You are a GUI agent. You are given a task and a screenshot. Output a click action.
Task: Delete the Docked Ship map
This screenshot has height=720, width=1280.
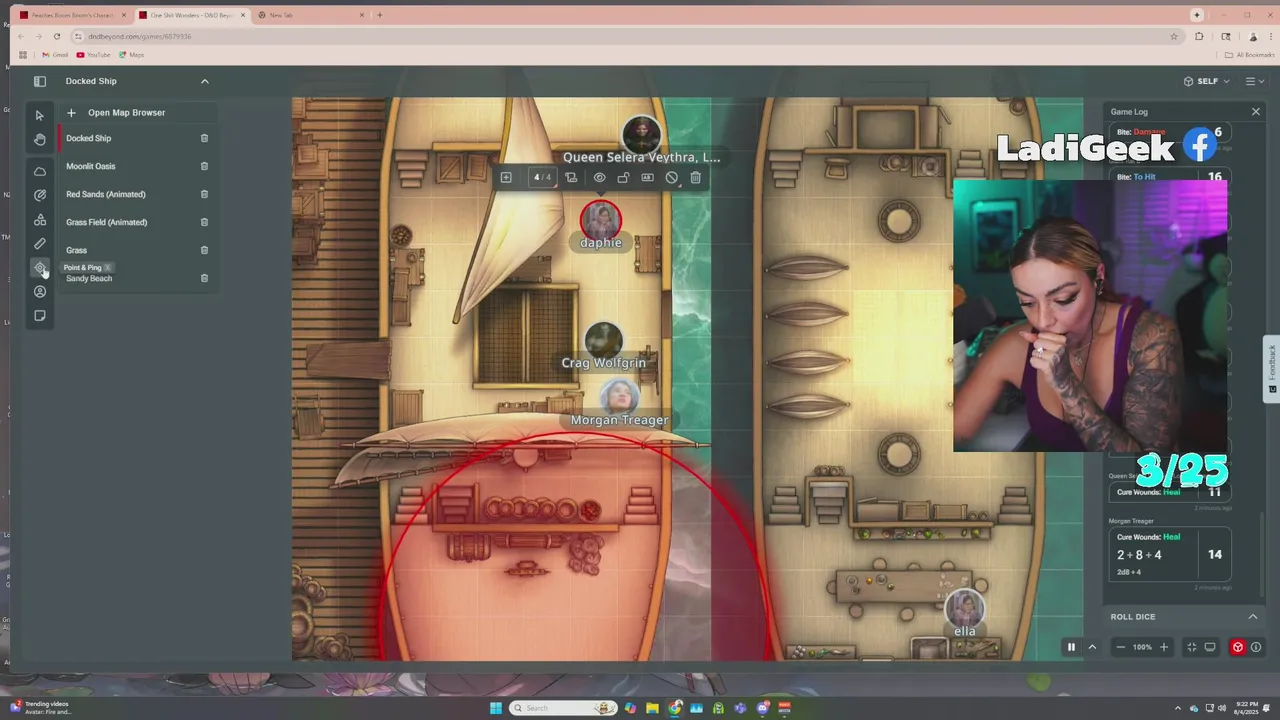(x=204, y=138)
